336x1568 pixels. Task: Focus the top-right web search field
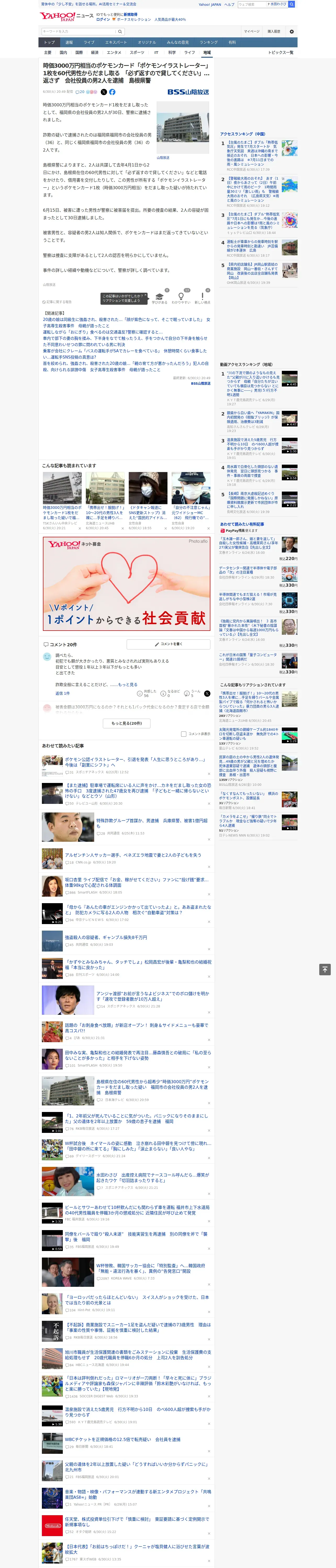262,4
